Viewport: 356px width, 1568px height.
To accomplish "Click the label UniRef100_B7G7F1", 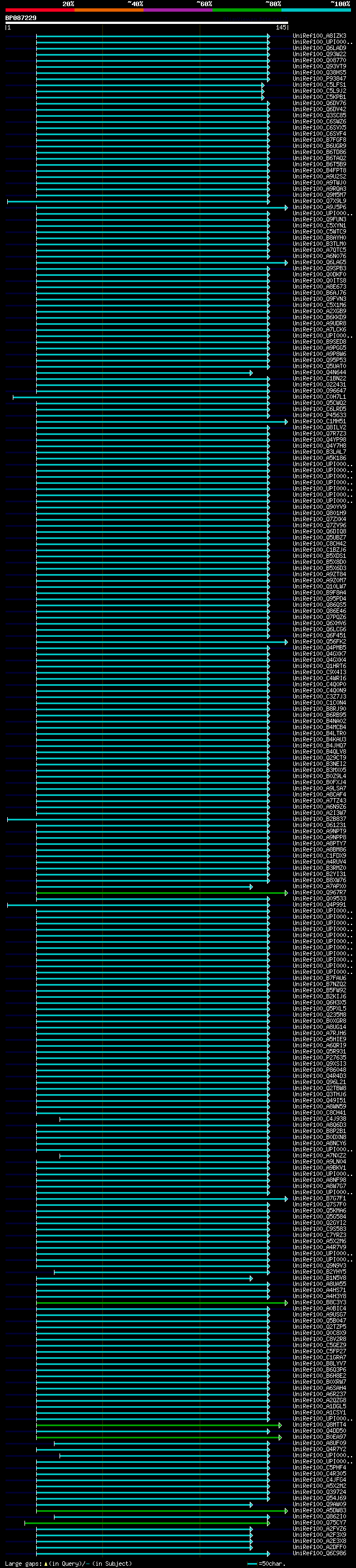I will (319, 1199).
